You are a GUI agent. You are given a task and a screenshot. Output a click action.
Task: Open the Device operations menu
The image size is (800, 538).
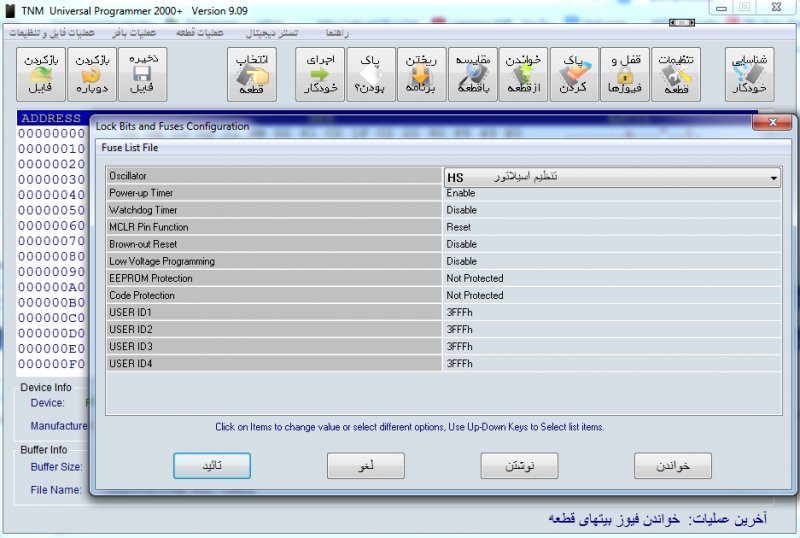[199, 33]
